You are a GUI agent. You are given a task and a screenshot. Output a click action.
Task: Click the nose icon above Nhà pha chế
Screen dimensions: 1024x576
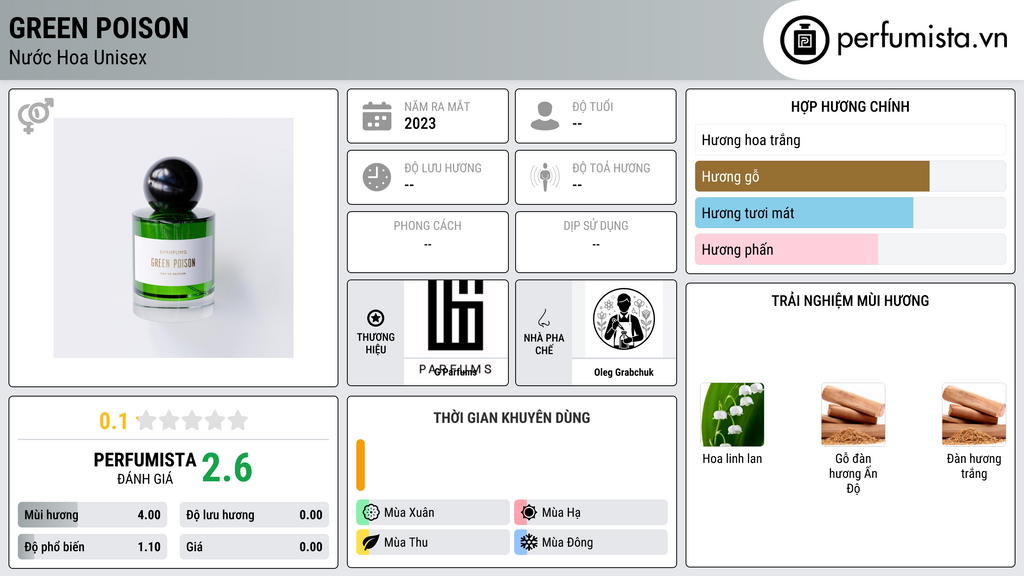543,318
